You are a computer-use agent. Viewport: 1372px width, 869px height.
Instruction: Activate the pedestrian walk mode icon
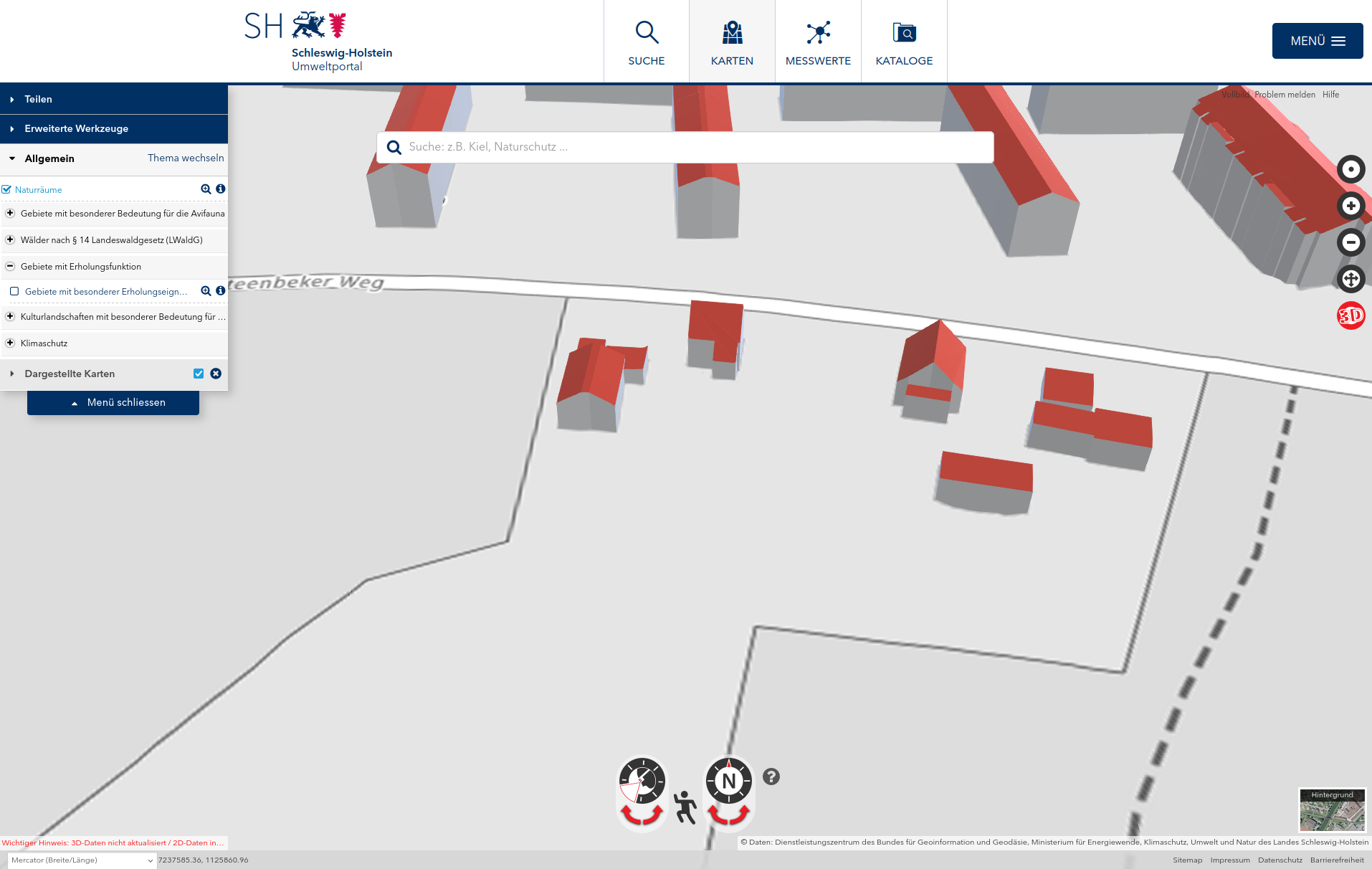click(x=685, y=807)
